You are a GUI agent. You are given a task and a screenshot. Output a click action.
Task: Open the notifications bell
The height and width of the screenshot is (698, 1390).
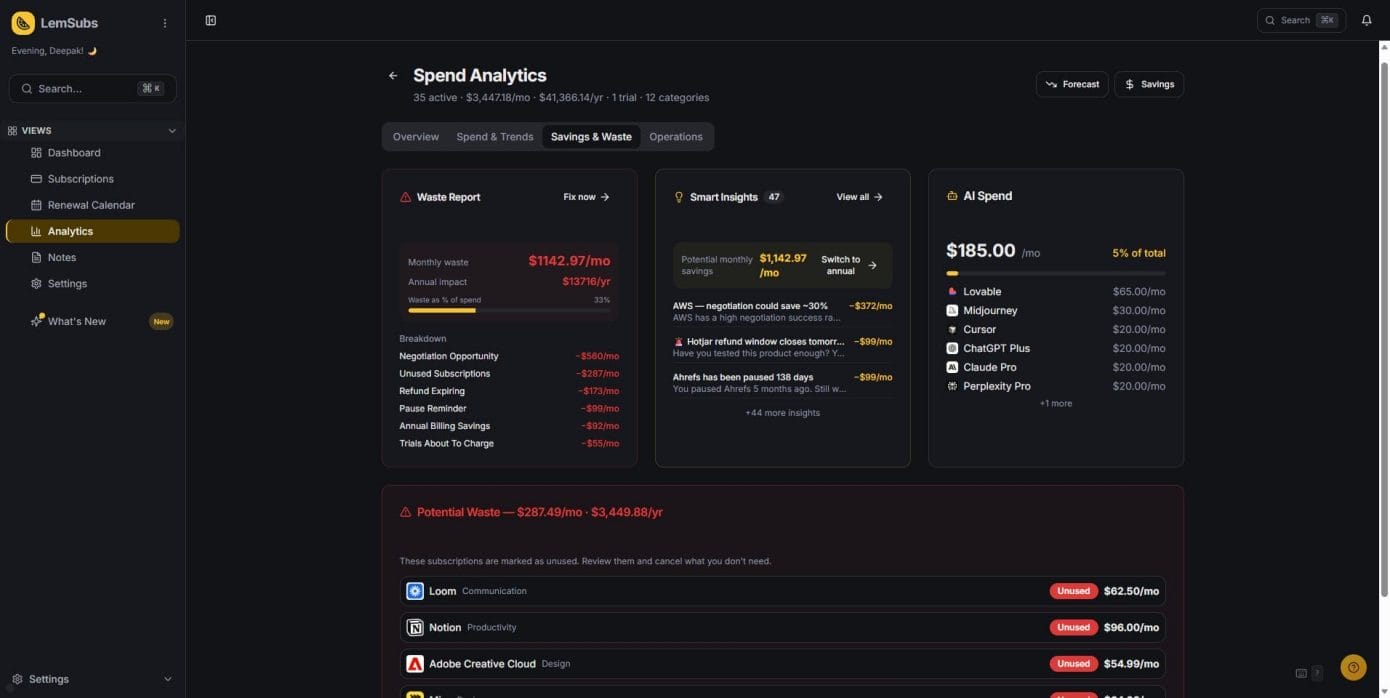[x=1366, y=20]
